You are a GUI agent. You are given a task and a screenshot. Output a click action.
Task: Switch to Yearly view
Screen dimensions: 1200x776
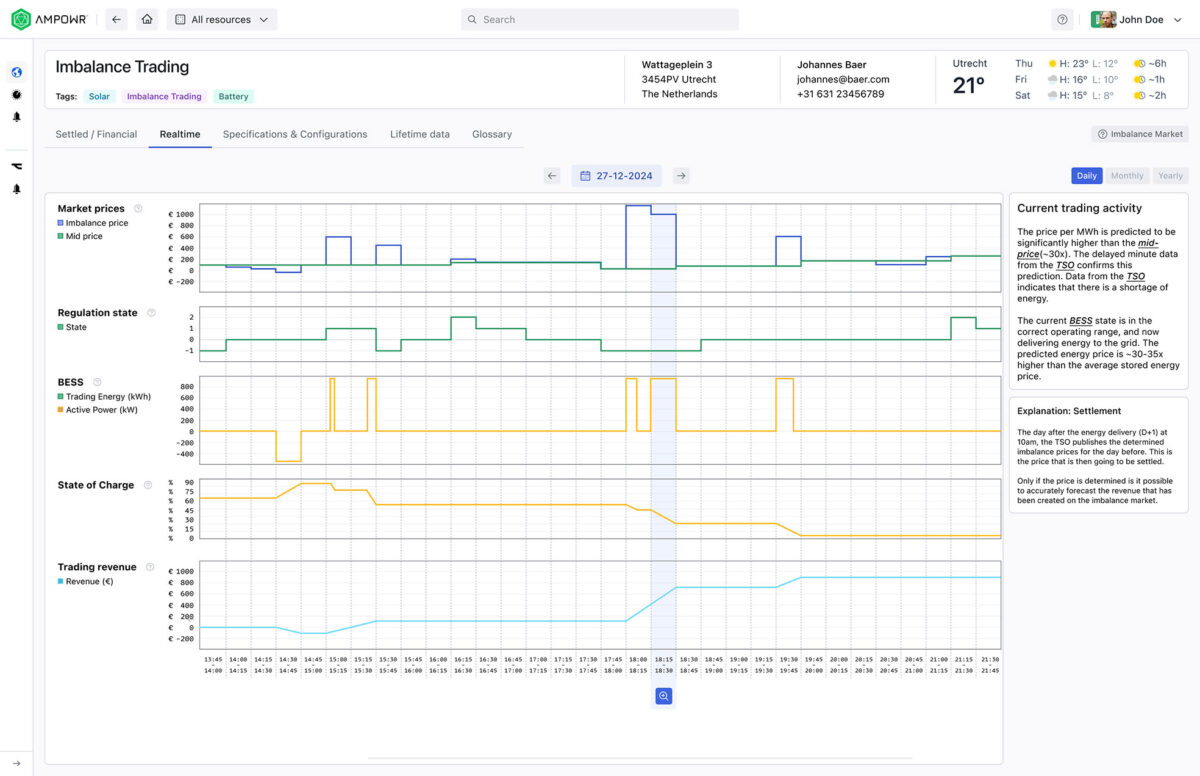tap(1170, 175)
